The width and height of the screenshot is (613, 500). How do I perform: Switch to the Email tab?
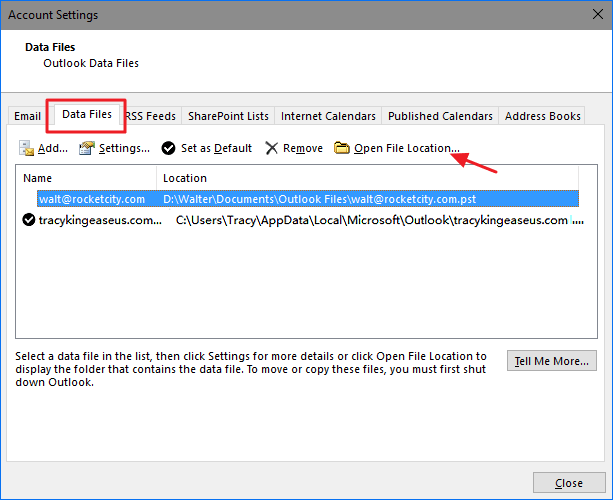click(28, 116)
